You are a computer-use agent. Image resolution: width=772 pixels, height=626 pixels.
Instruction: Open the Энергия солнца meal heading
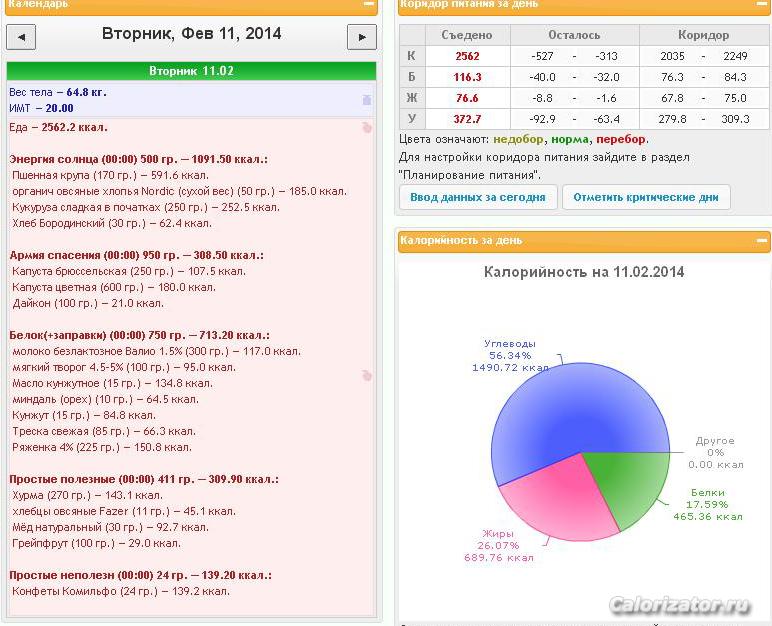(x=138, y=160)
